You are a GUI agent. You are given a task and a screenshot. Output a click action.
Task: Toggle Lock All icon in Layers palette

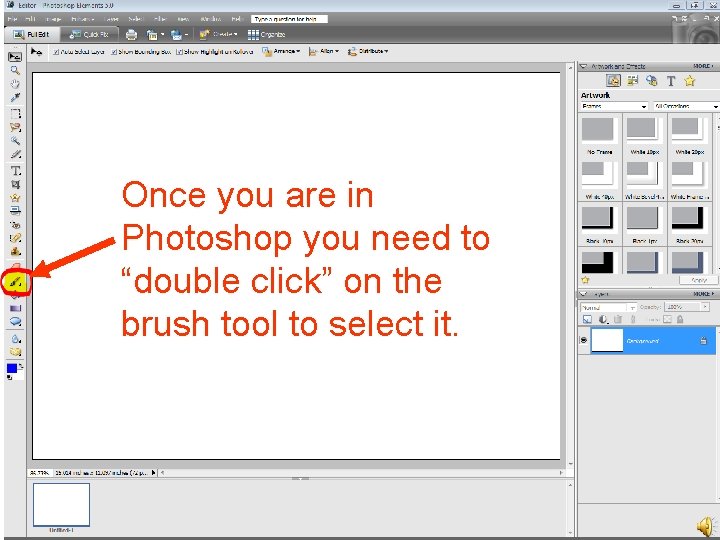coord(680,319)
